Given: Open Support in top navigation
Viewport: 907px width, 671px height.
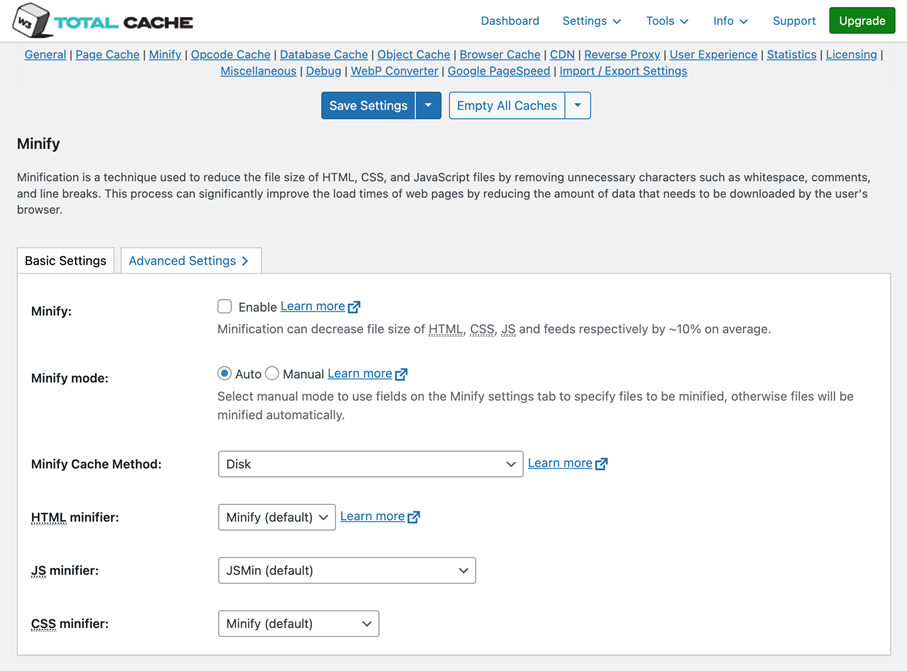Looking at the screenshot, I should [794, 21].
